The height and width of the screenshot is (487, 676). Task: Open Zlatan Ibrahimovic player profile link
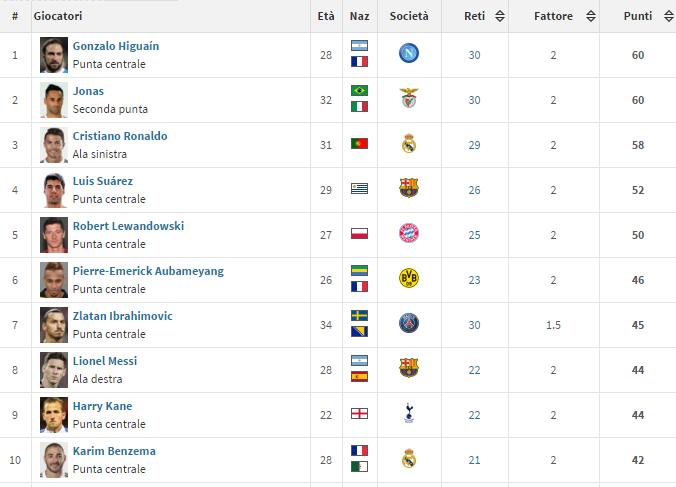(122, 316)
